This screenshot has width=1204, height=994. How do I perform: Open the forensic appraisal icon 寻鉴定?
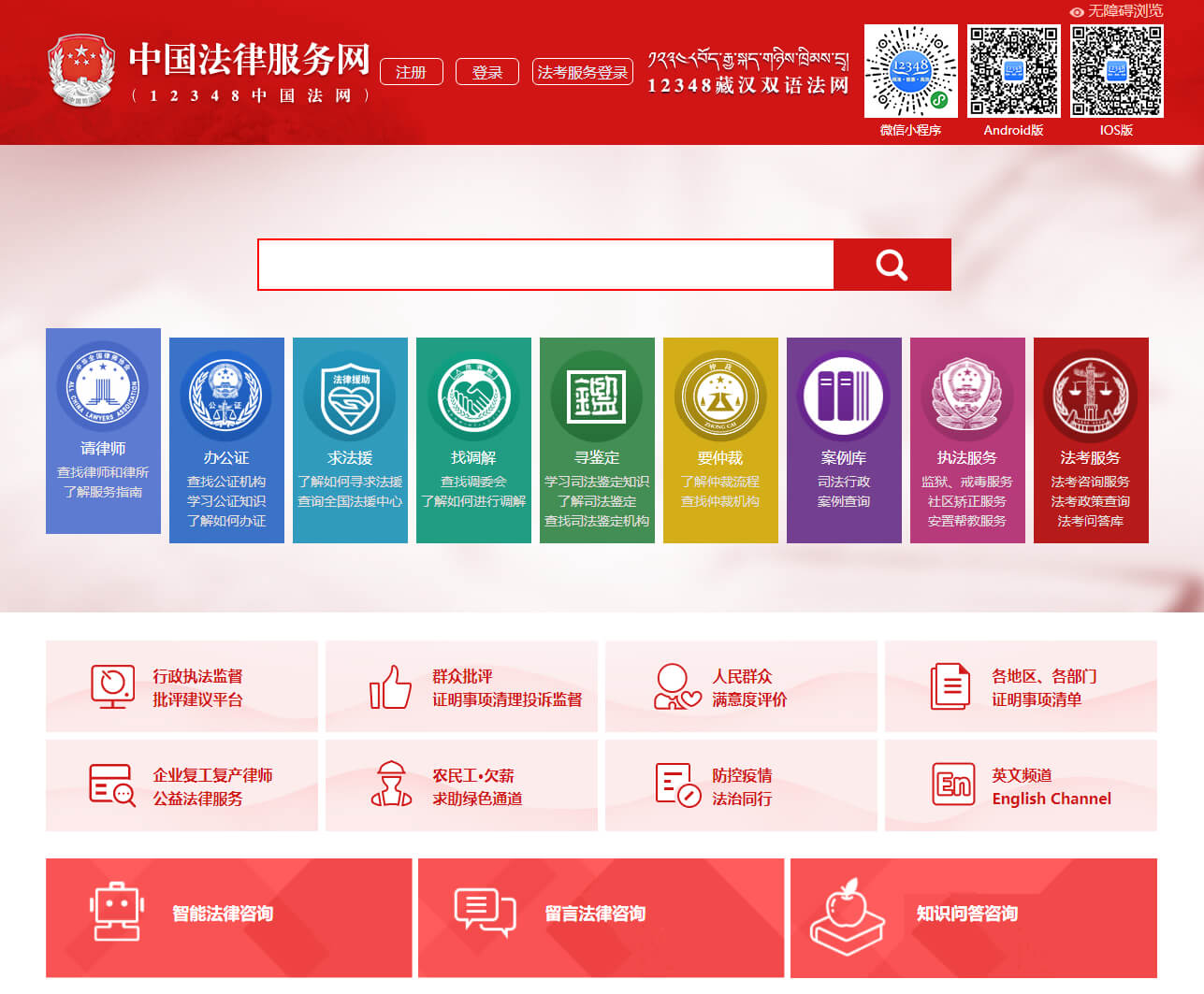click(597, 396)
